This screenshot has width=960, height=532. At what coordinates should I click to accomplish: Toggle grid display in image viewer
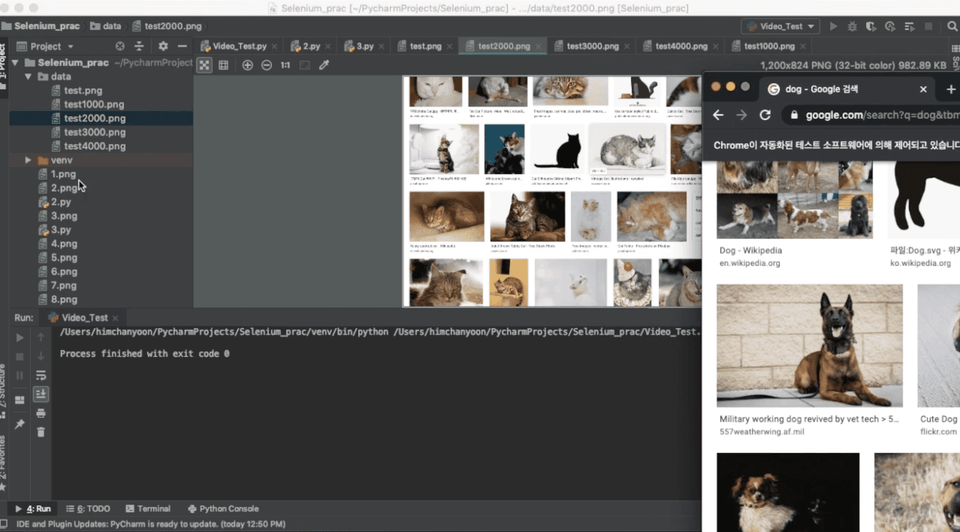(x=223, y=65)
